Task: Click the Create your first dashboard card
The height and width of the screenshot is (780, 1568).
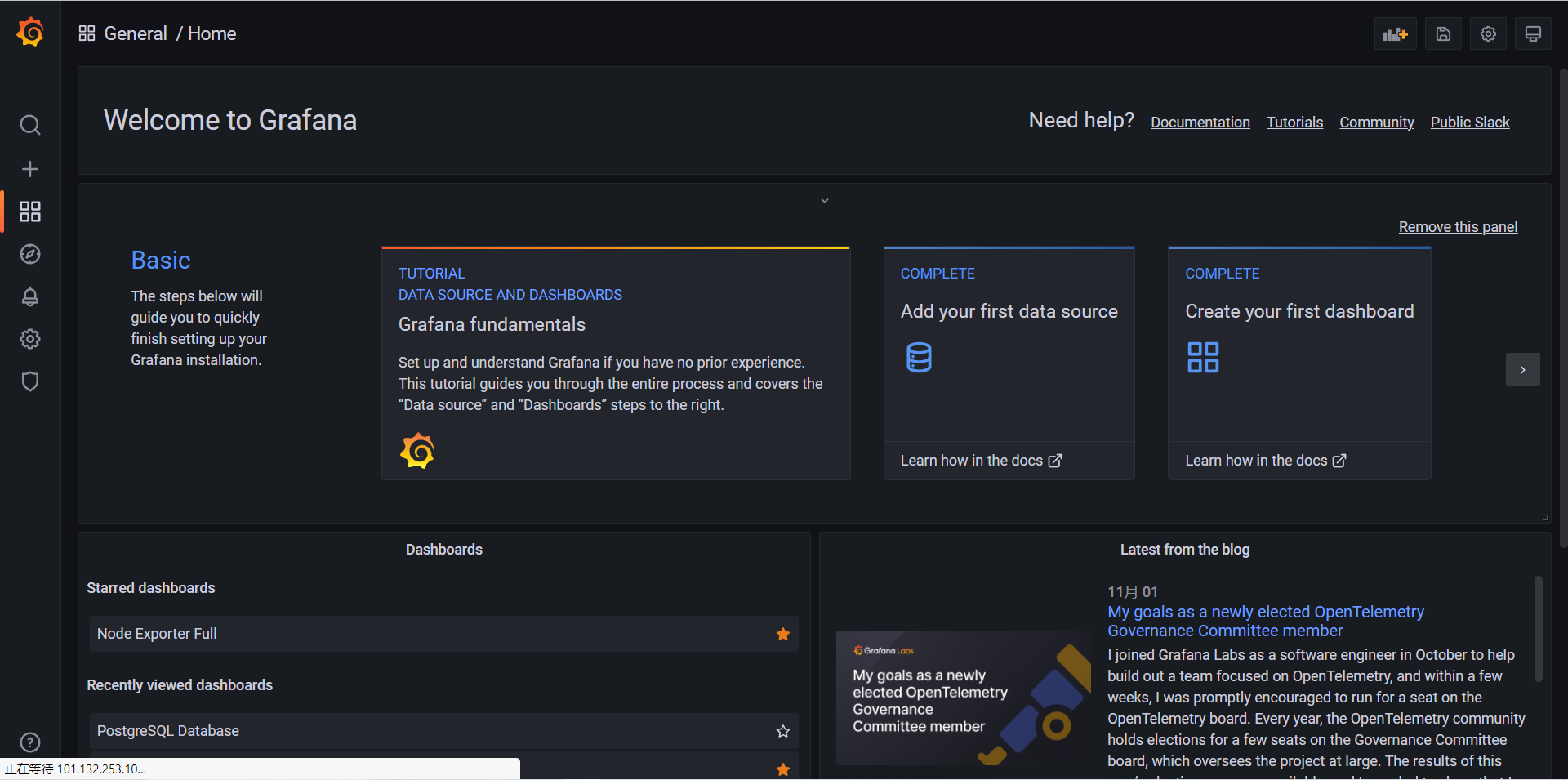Action: (x=1299, y=363)
